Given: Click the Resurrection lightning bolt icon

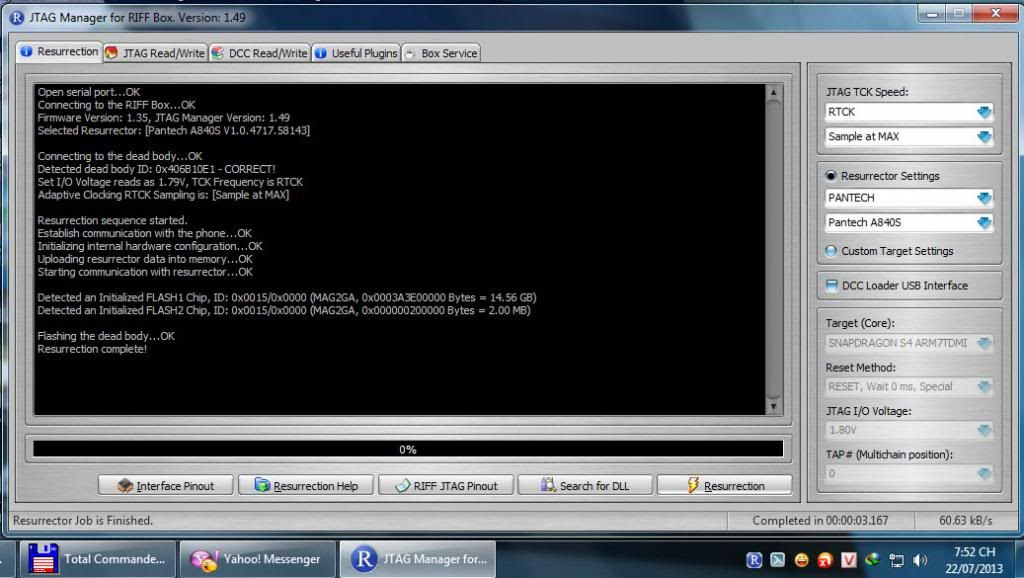Looking at the screenshot, I should pyautogui.click(x=693, y=485).
